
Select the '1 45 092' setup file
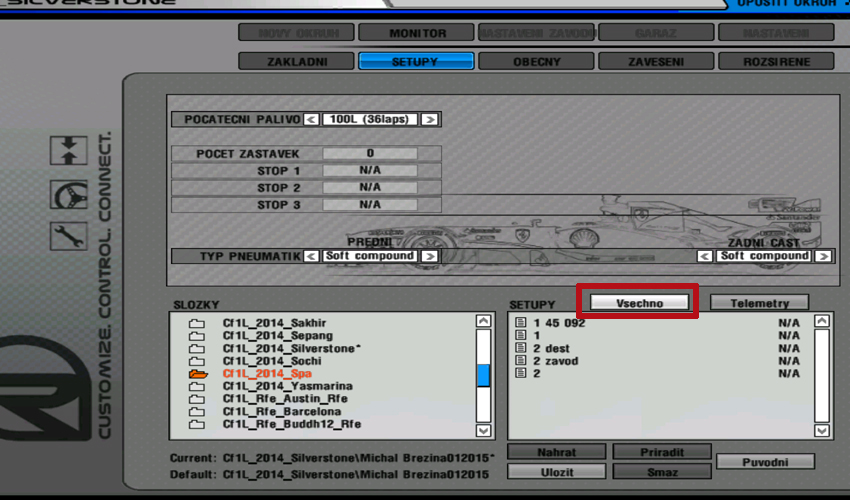(x=559, y=323)
